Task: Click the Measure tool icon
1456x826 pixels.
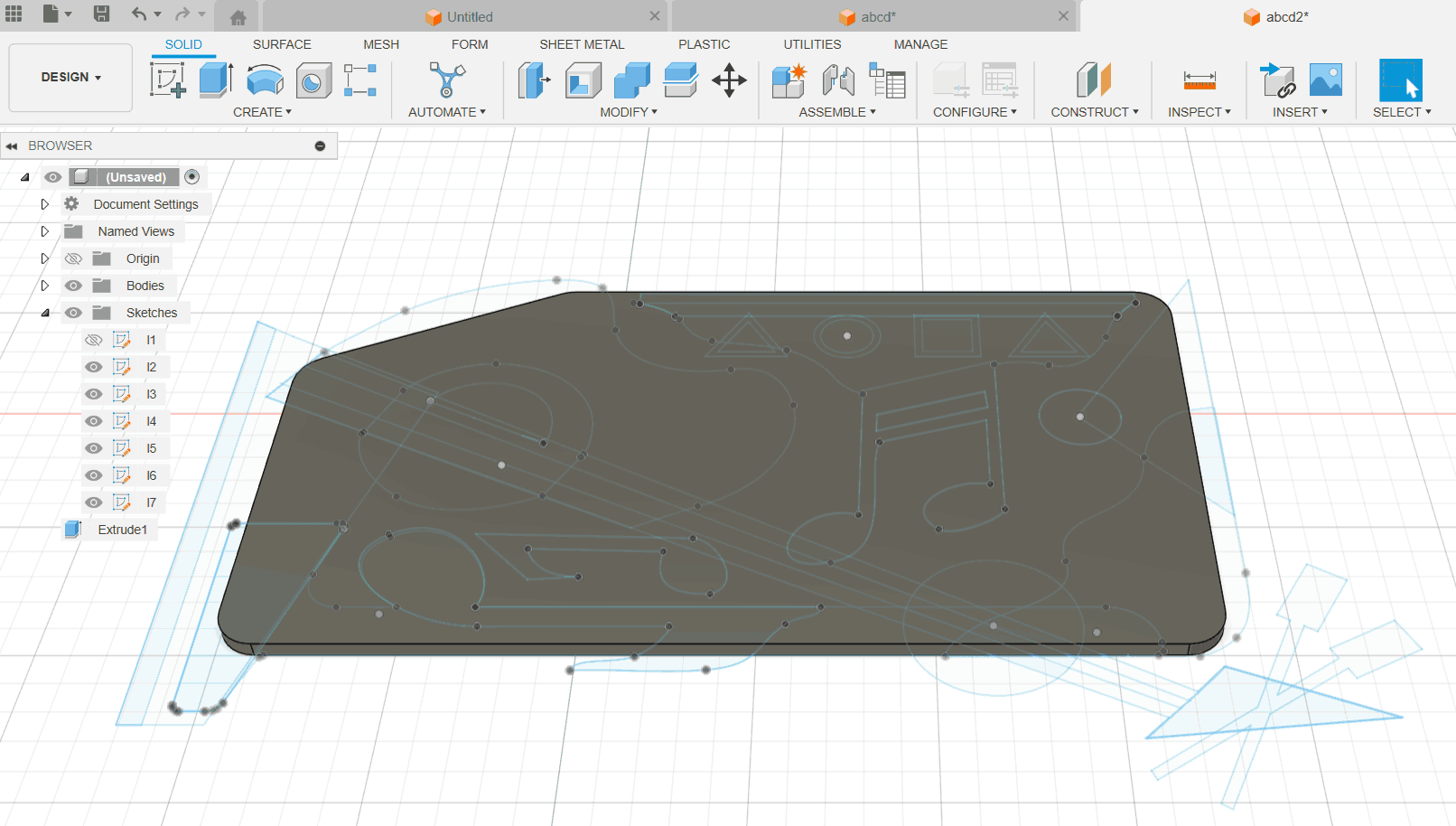Action: (1199, 80)
